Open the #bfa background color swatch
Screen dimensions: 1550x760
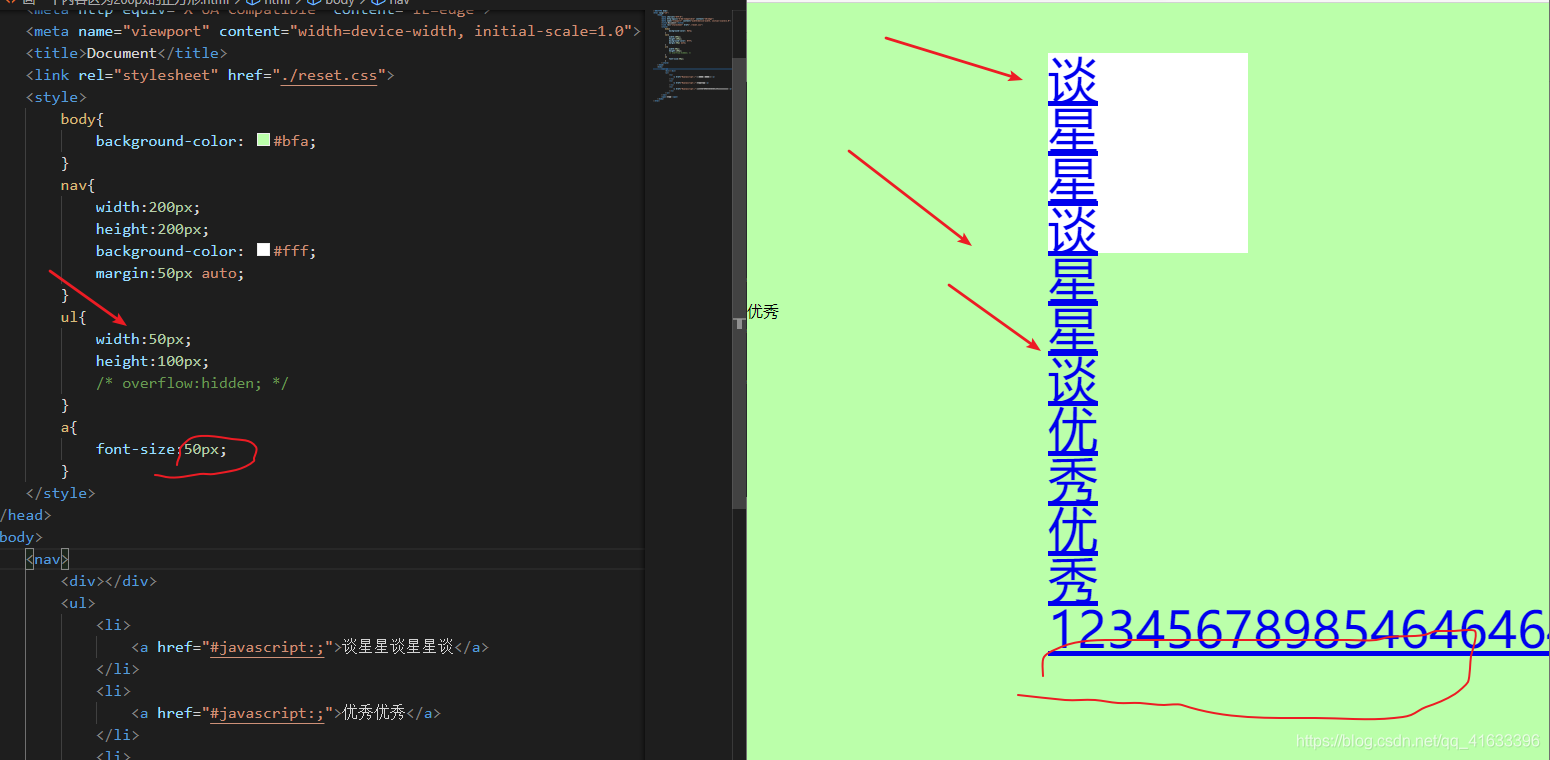(264, 140)
